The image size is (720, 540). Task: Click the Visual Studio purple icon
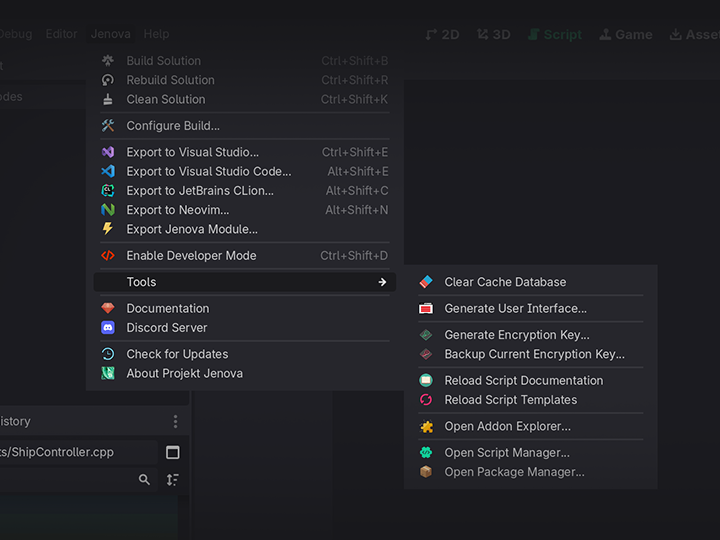tap(108, 152)
